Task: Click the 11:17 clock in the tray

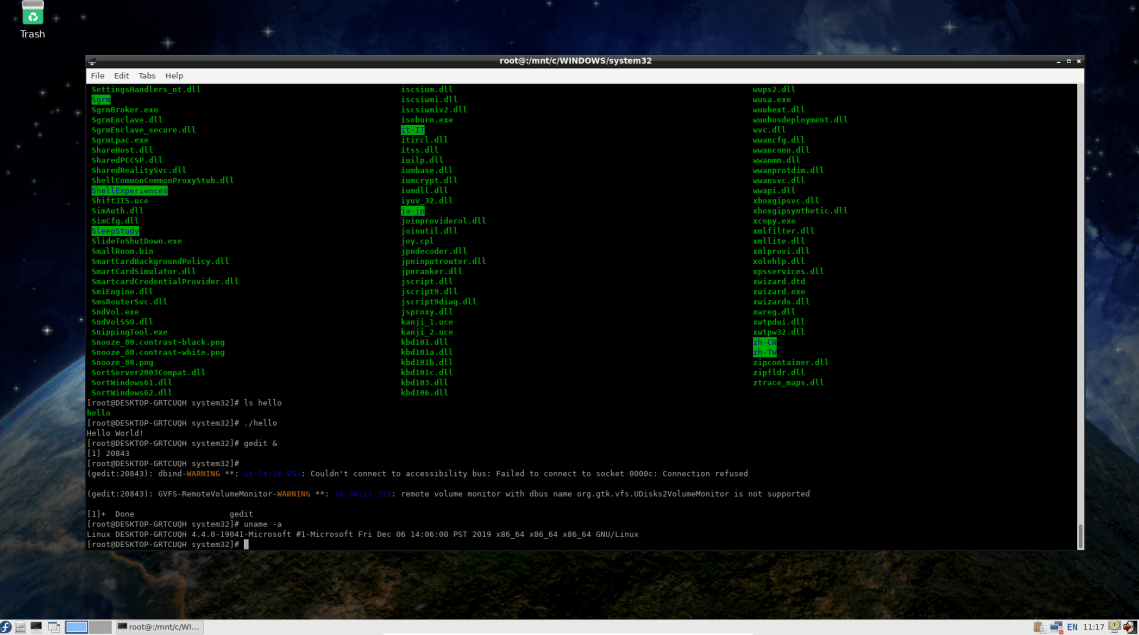Action: coord(1094,627)
